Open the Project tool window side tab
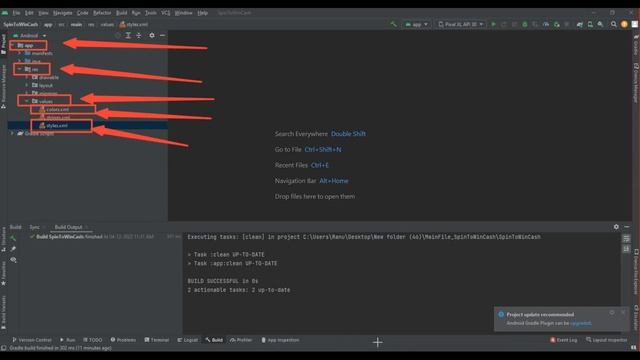The image size is (640, 360). coord(4,44)
